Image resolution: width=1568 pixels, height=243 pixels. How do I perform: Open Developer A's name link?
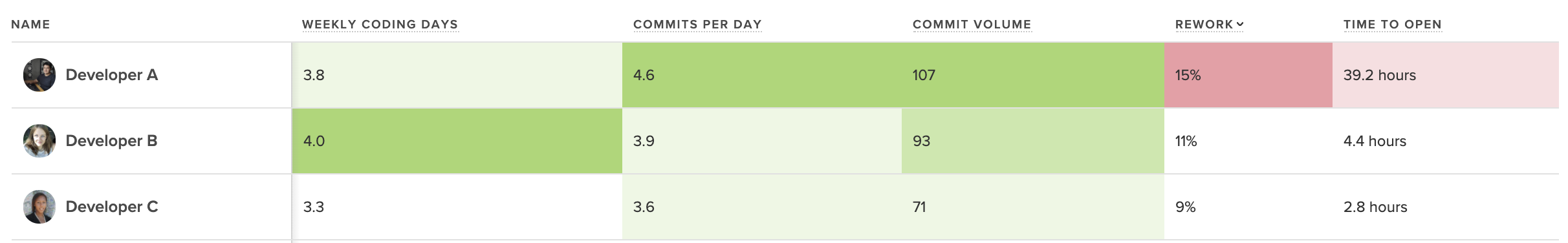tap(112, 75)
